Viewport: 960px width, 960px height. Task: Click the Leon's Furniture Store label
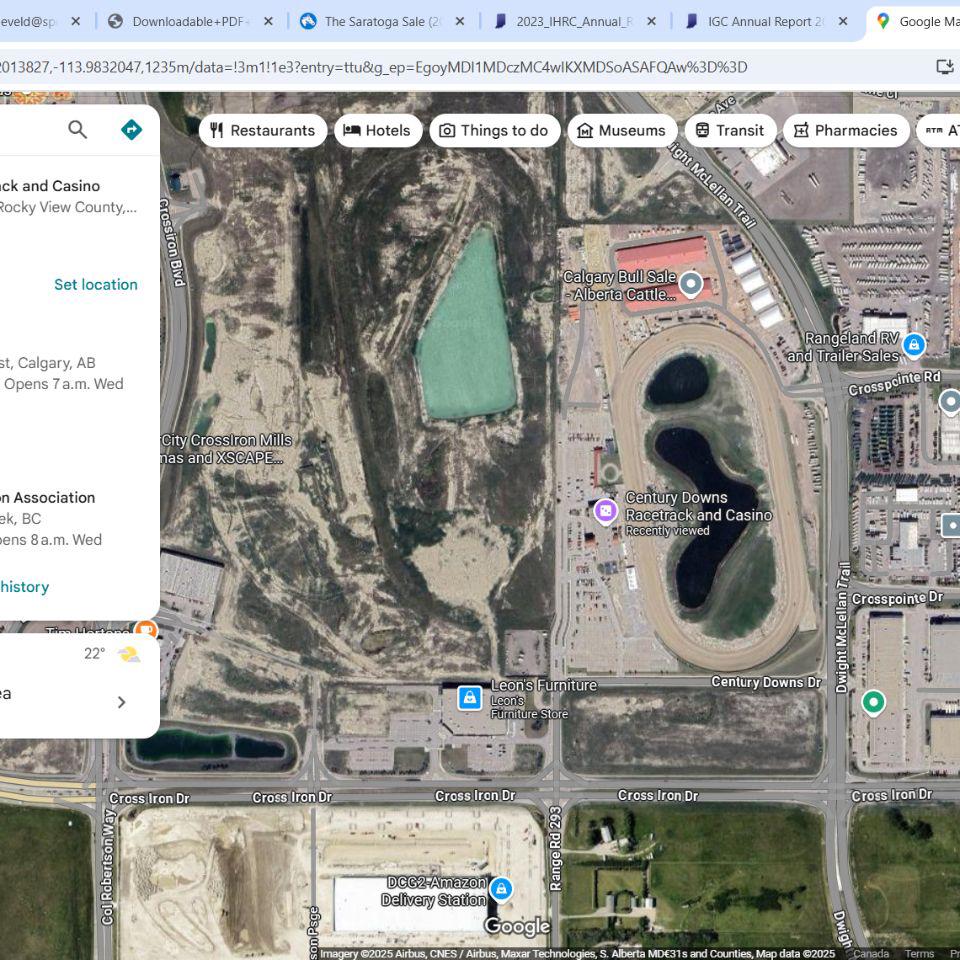[x=529, y=707]
